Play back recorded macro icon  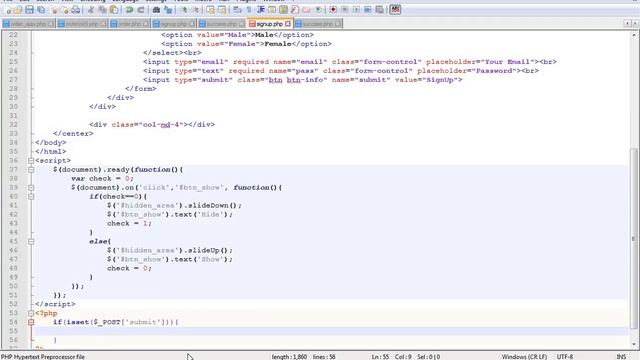tap(356, 10)
